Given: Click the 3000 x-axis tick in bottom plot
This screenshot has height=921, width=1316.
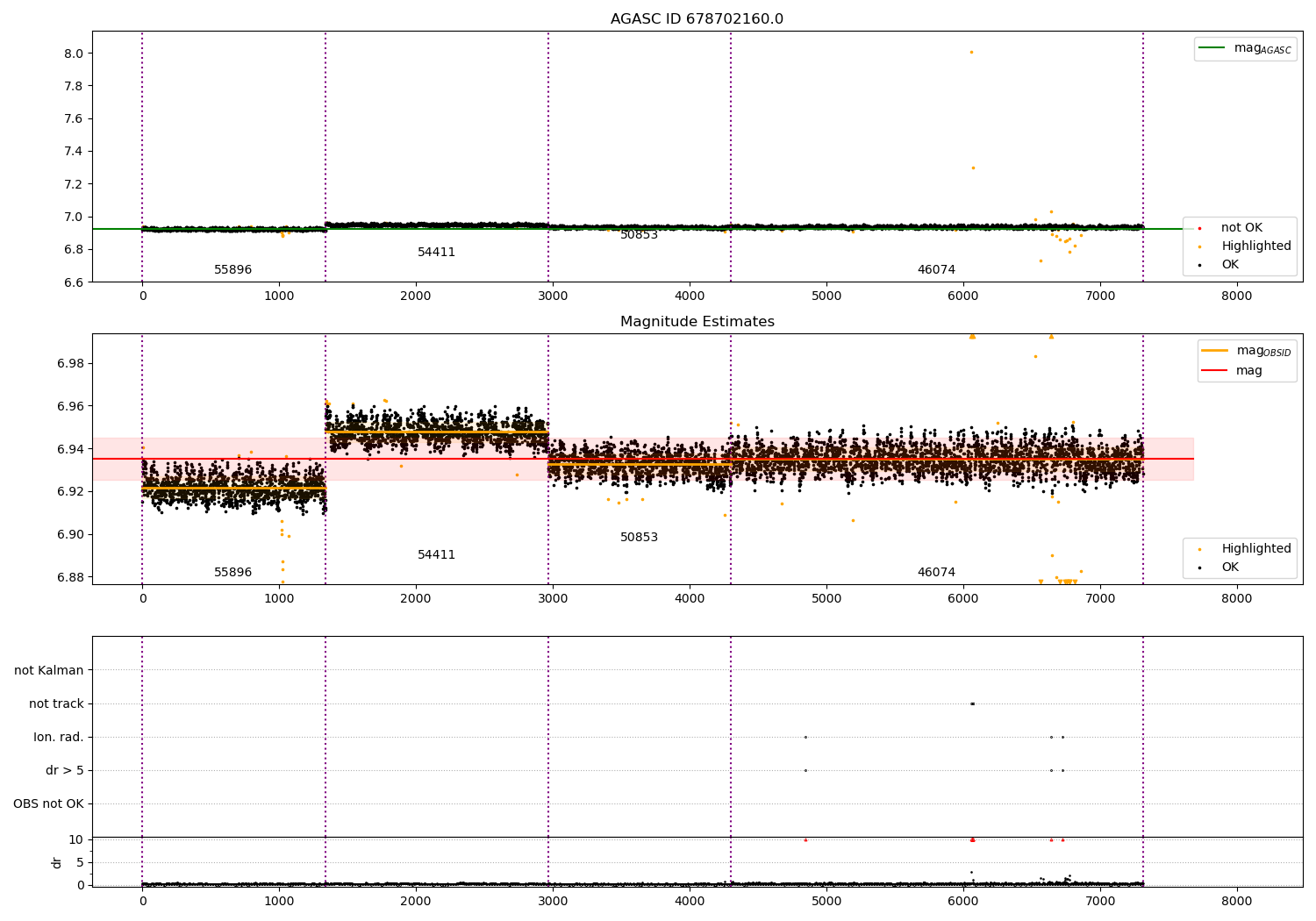Looking at the screenshot, I should (x=553, y=901).
